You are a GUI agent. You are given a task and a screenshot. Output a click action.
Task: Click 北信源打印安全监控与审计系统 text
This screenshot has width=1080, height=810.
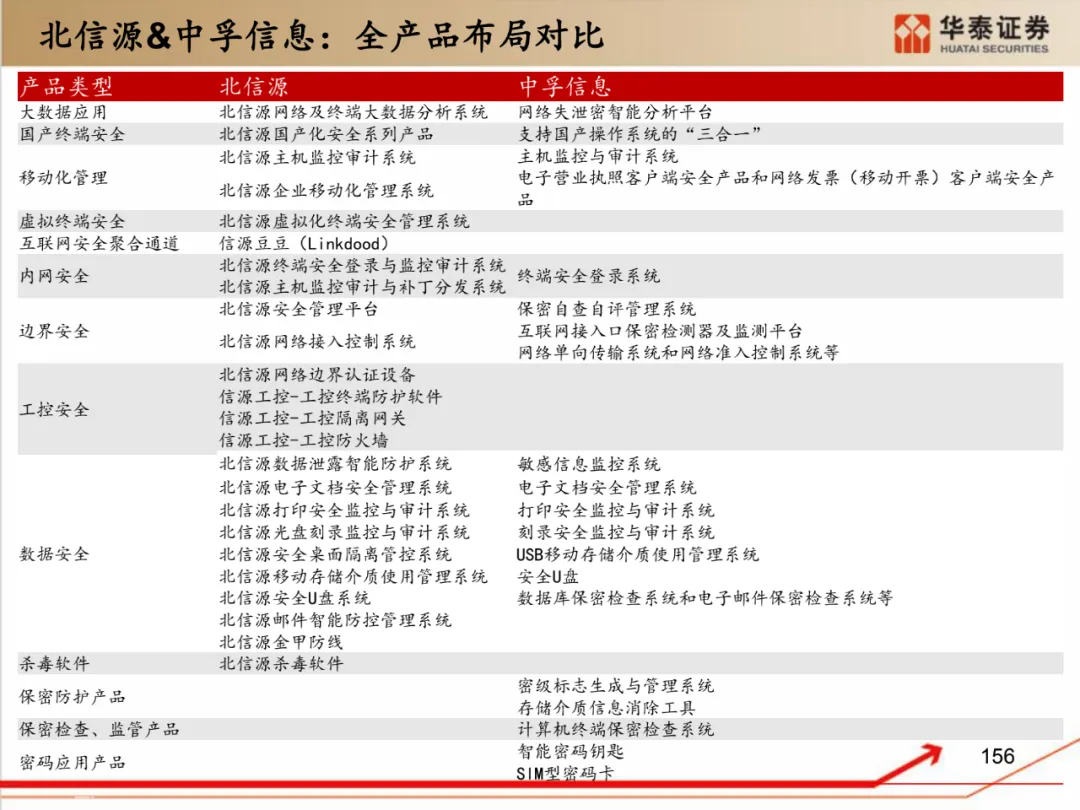(344, 510)
